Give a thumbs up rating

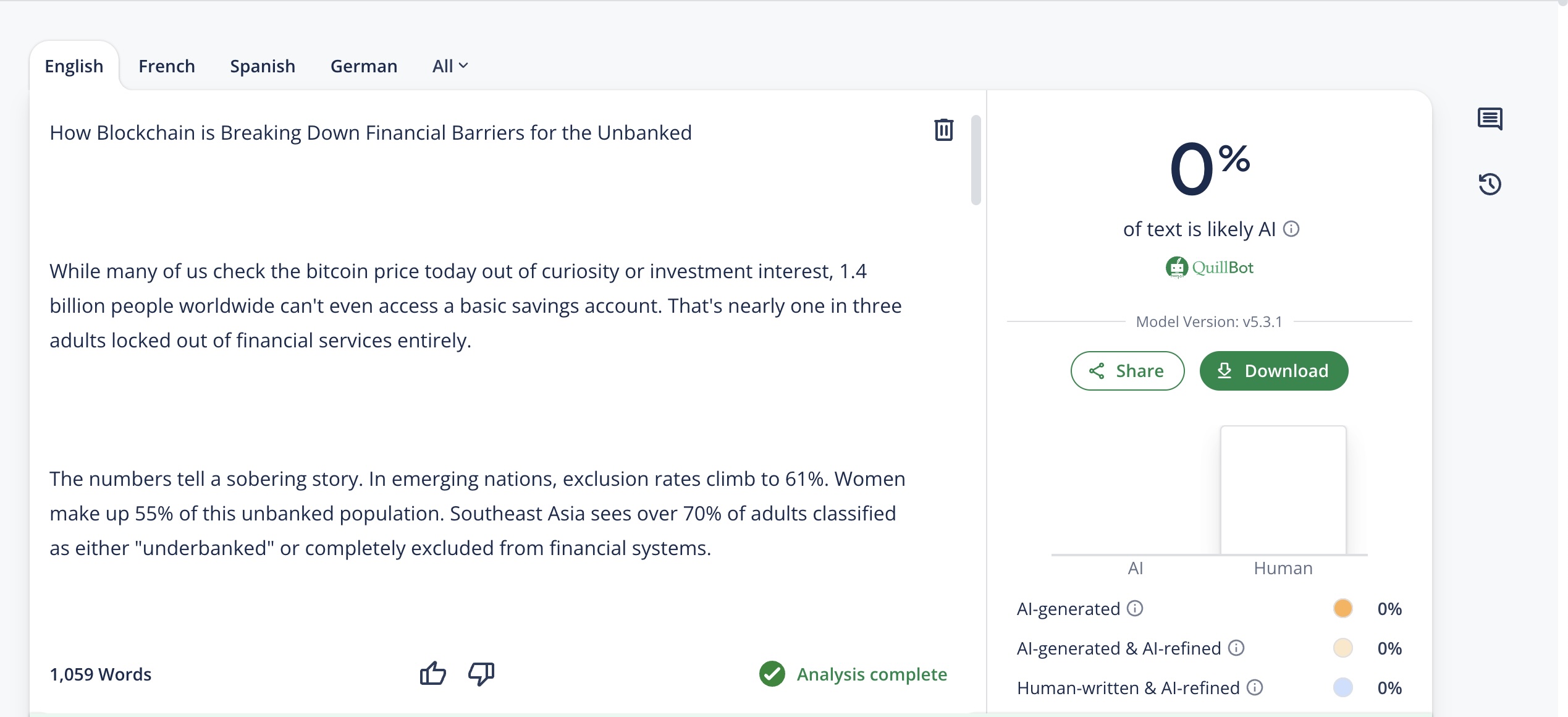point(433,673)
